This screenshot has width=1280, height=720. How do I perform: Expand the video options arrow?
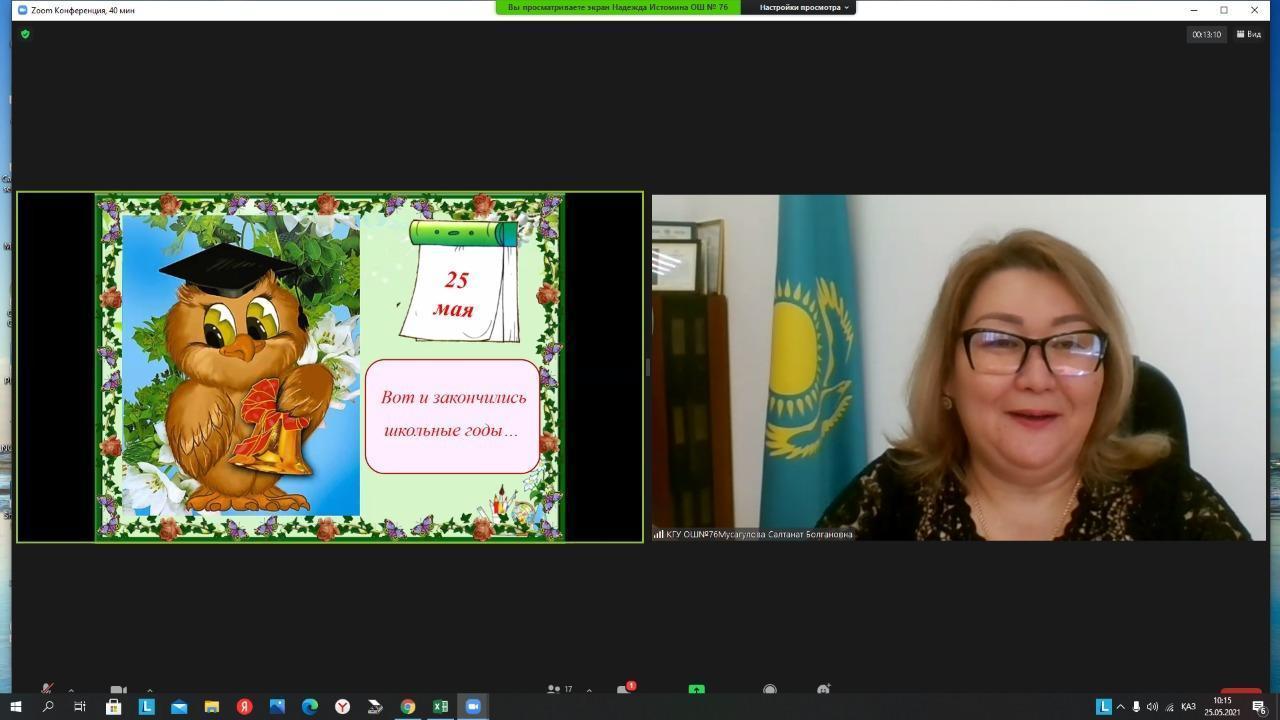(150, 690)
